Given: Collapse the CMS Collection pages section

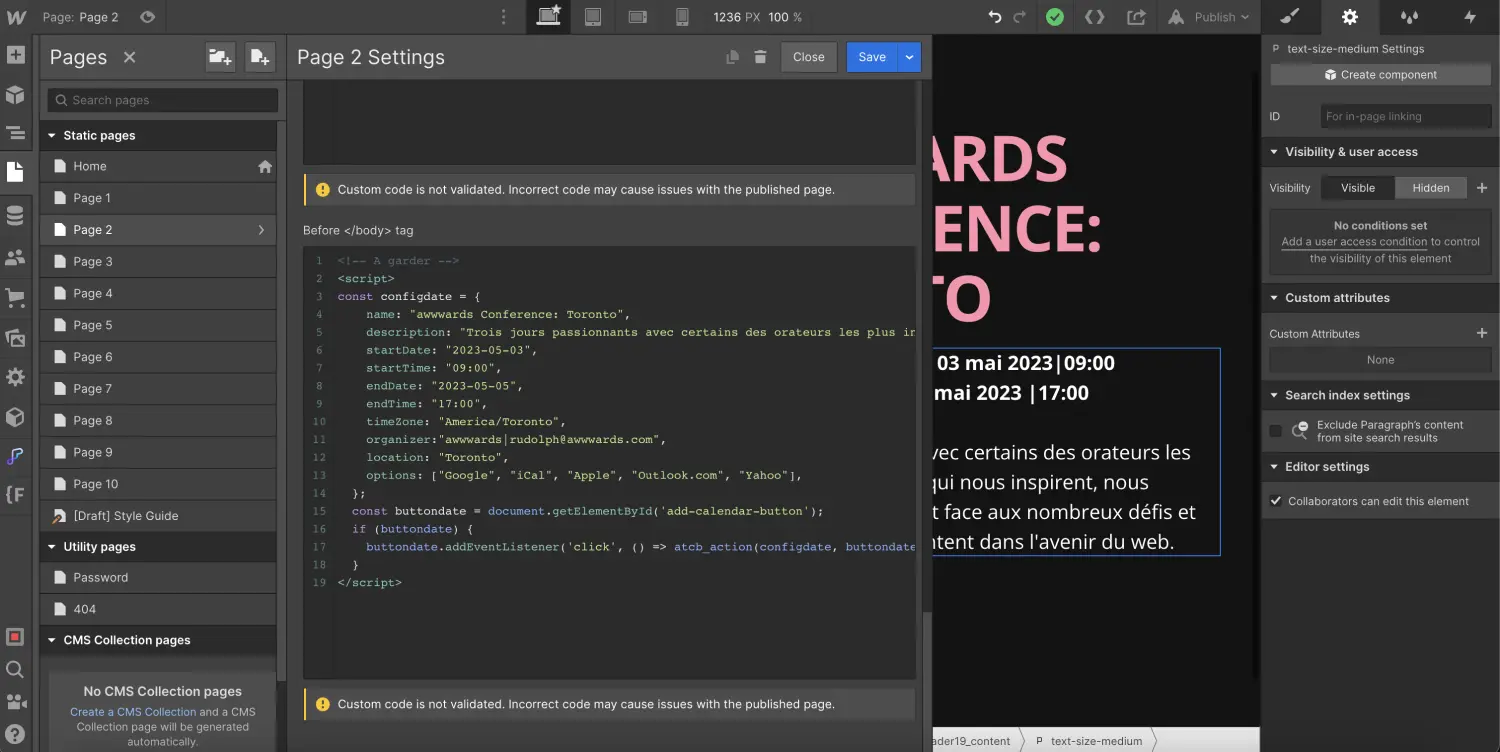Looking at the screenshot, I should click(52, 640).
